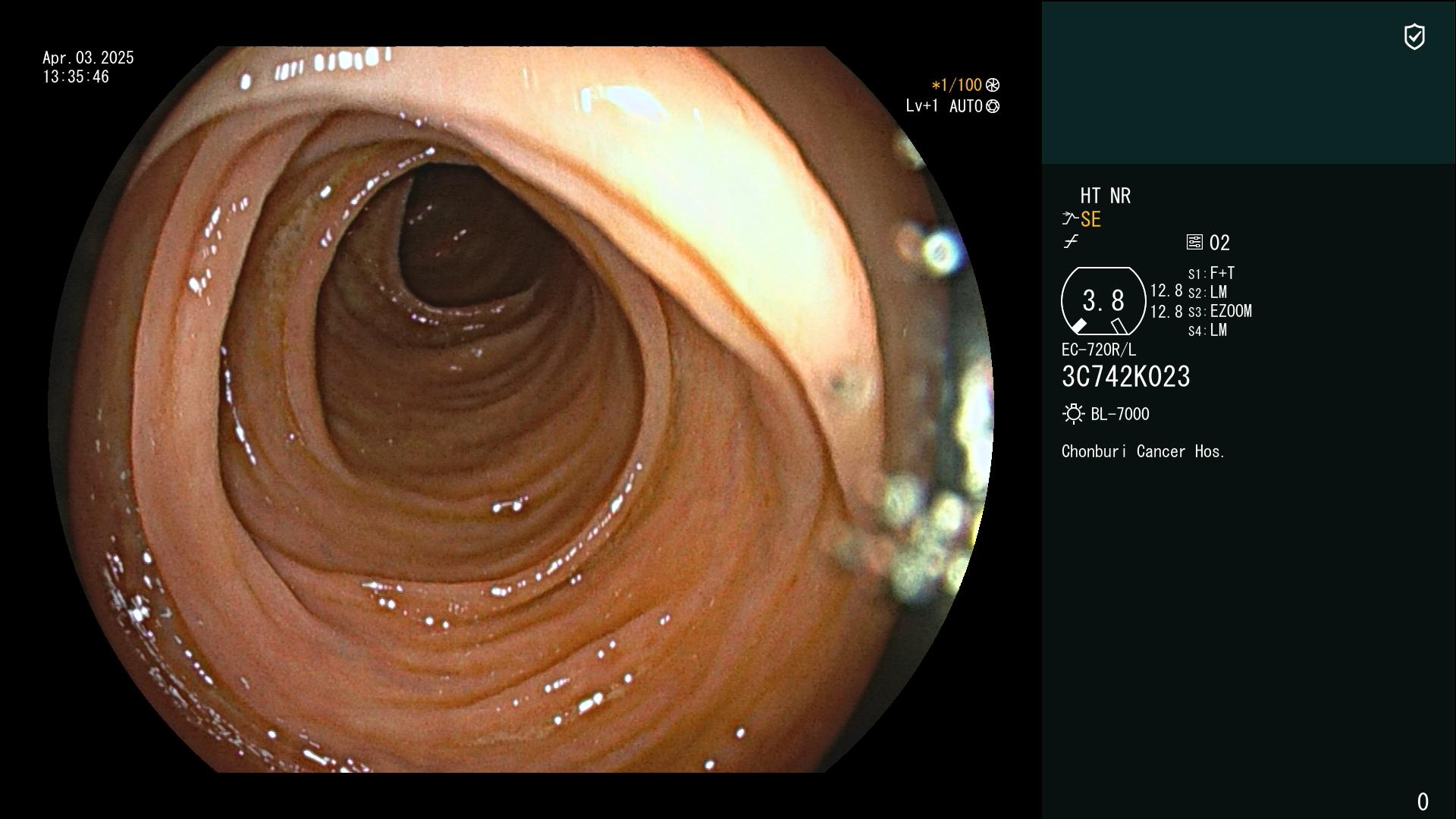The width and height of the screenshot is (1456, 819).
Task: Click the settings sliders icon beside 02
Action: point(1194,242)
